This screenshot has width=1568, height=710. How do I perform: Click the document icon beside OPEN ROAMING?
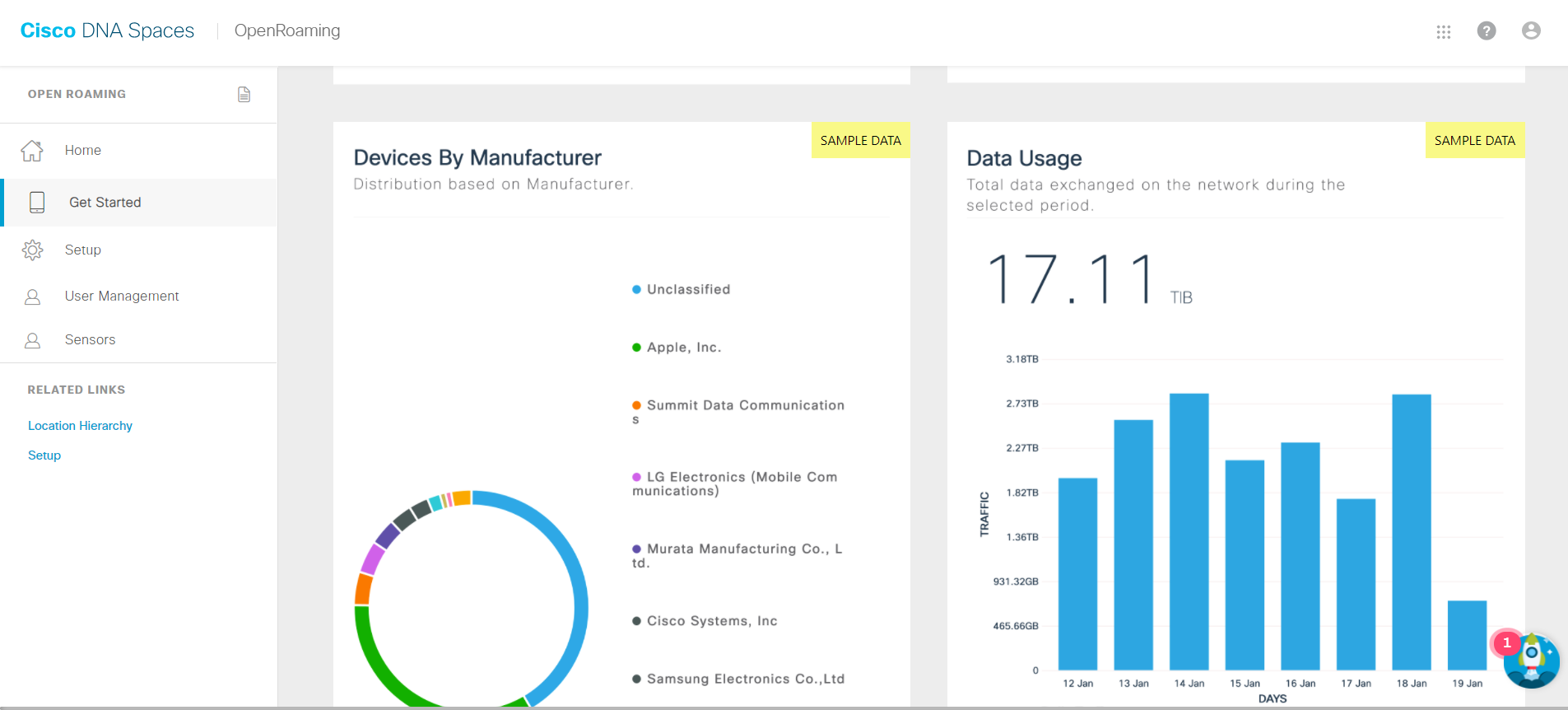244,94
